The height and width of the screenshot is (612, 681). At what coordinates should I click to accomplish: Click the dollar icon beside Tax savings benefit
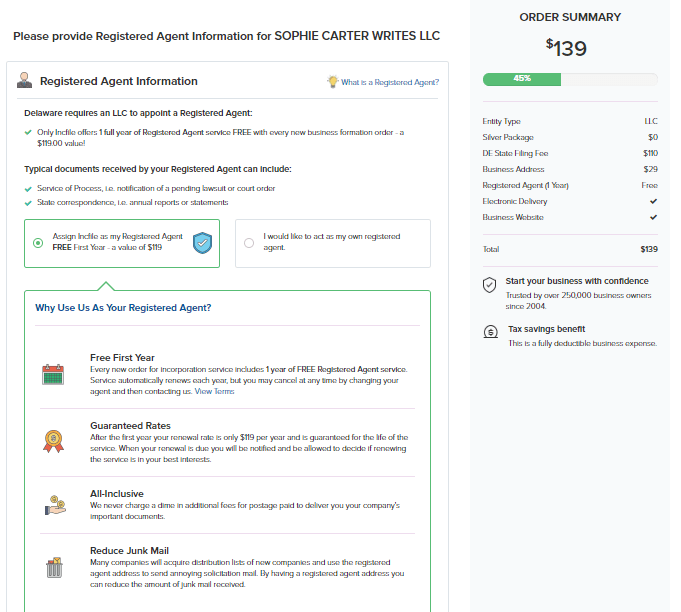pos(489,332)
